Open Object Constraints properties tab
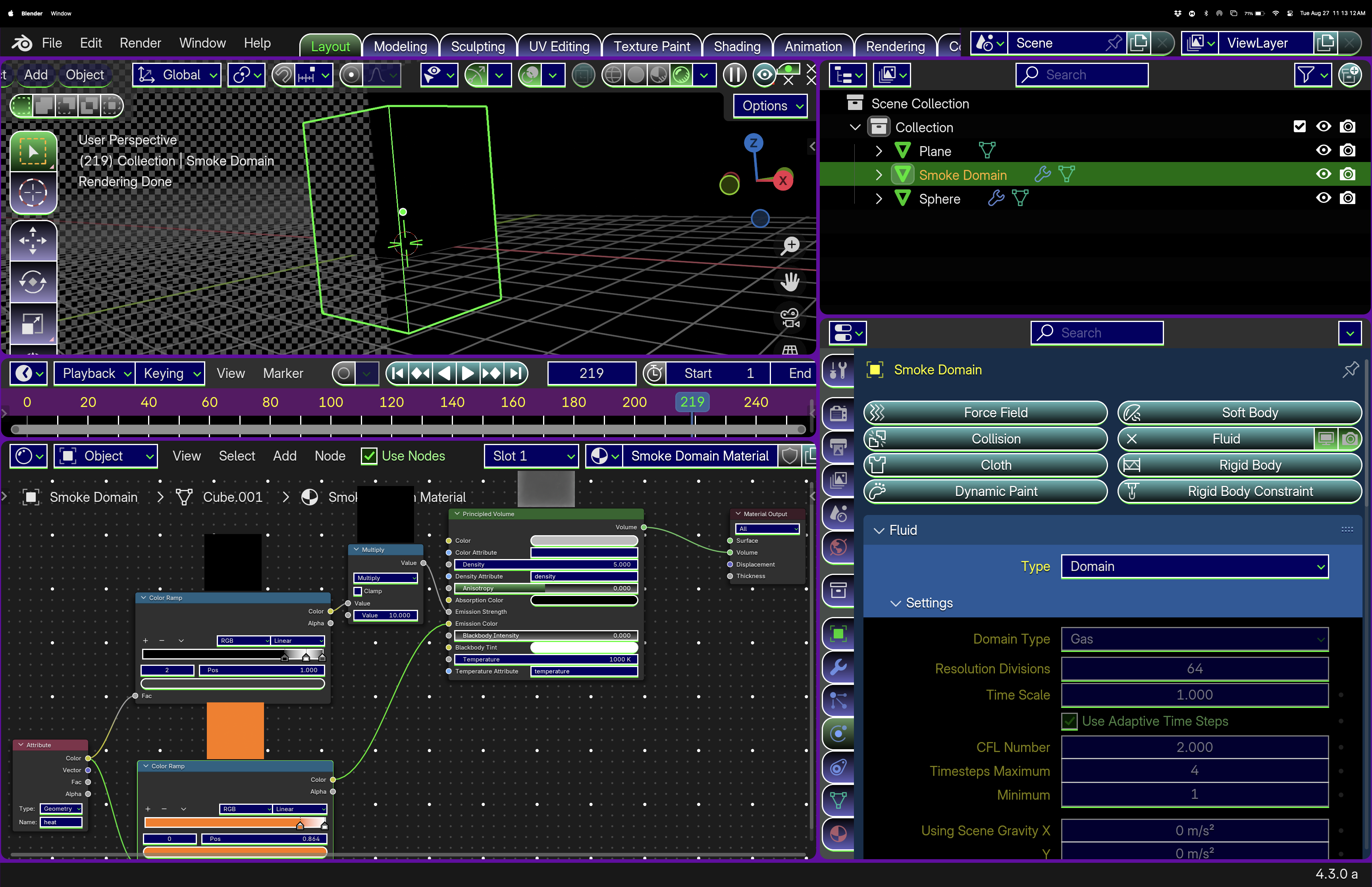1372x887 pixels. (838, 767)
